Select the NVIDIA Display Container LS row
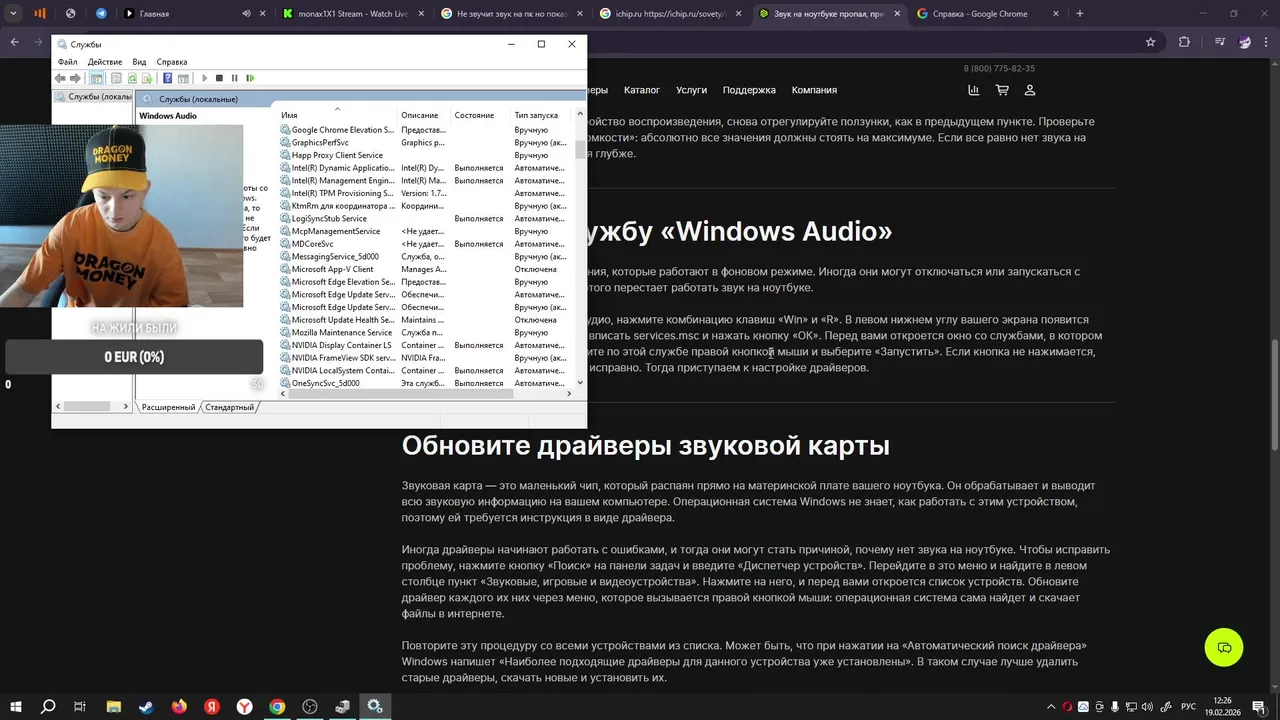This screenshot has width=1280, height=720. (425, 345)
